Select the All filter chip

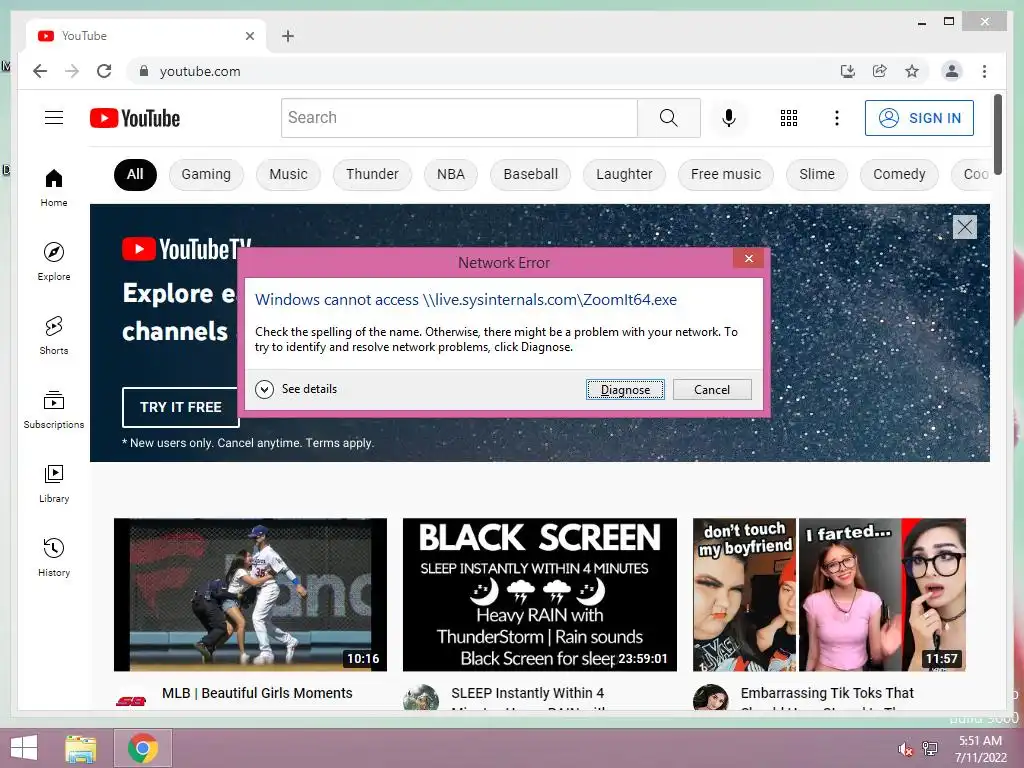pyautogui.click(x=135, y=174)
